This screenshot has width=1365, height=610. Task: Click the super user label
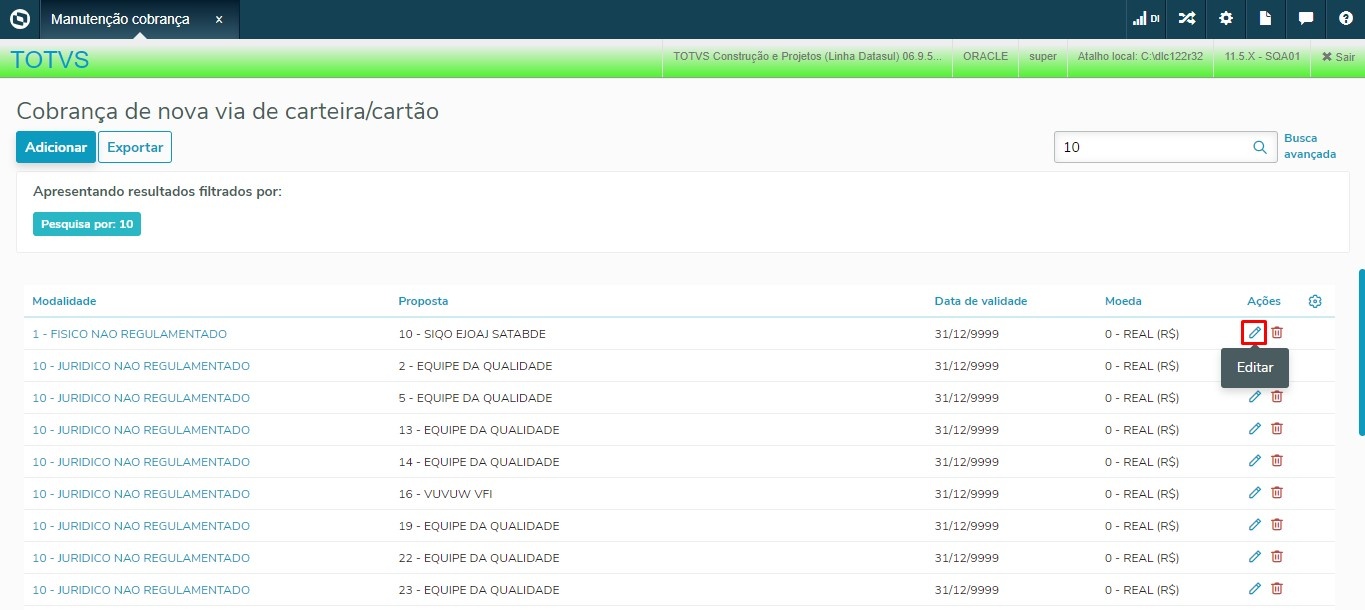tap(1043, 57)
